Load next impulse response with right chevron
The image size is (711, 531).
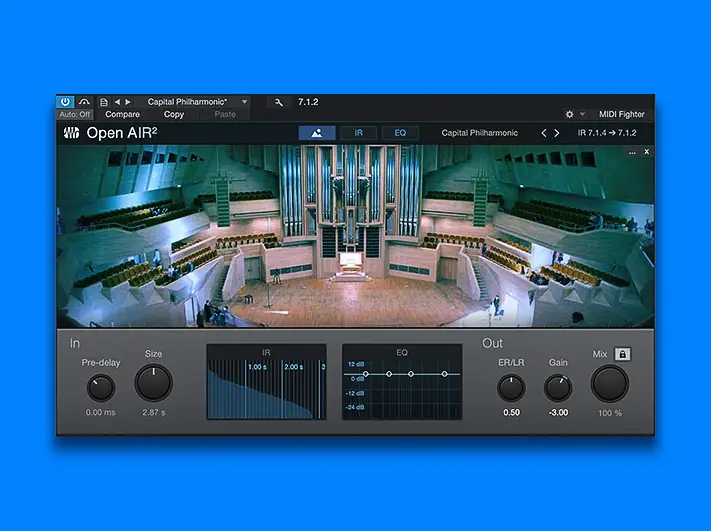[x=557, y=133]
